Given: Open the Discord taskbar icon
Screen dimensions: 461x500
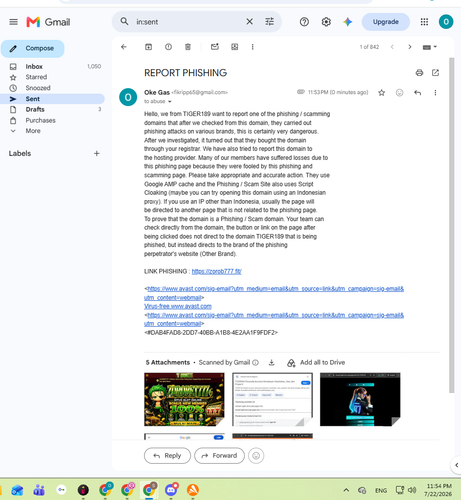Looking at the screenshot, I should (x=171, y=490).
